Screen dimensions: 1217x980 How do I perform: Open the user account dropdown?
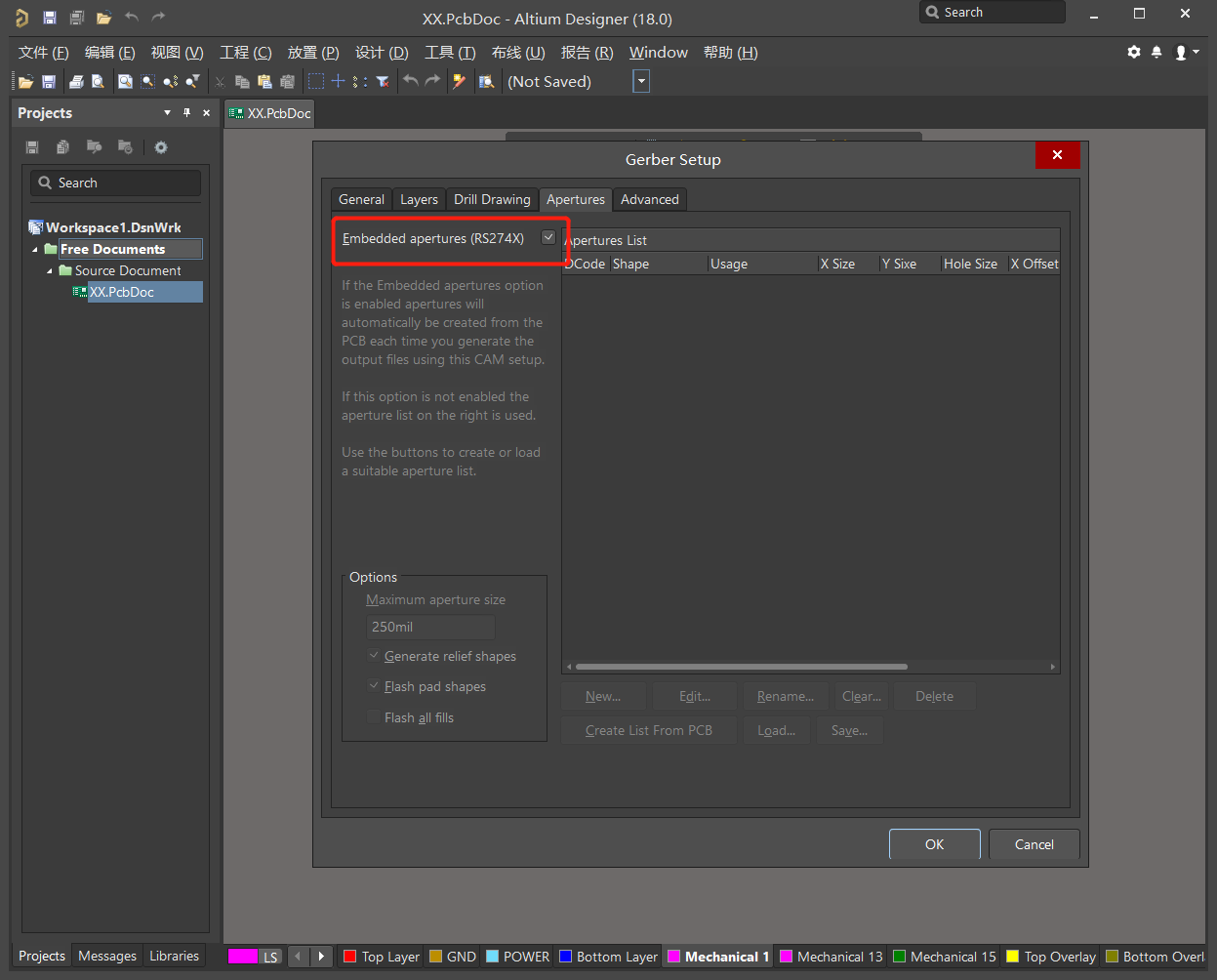click(x=1187, y=52)
